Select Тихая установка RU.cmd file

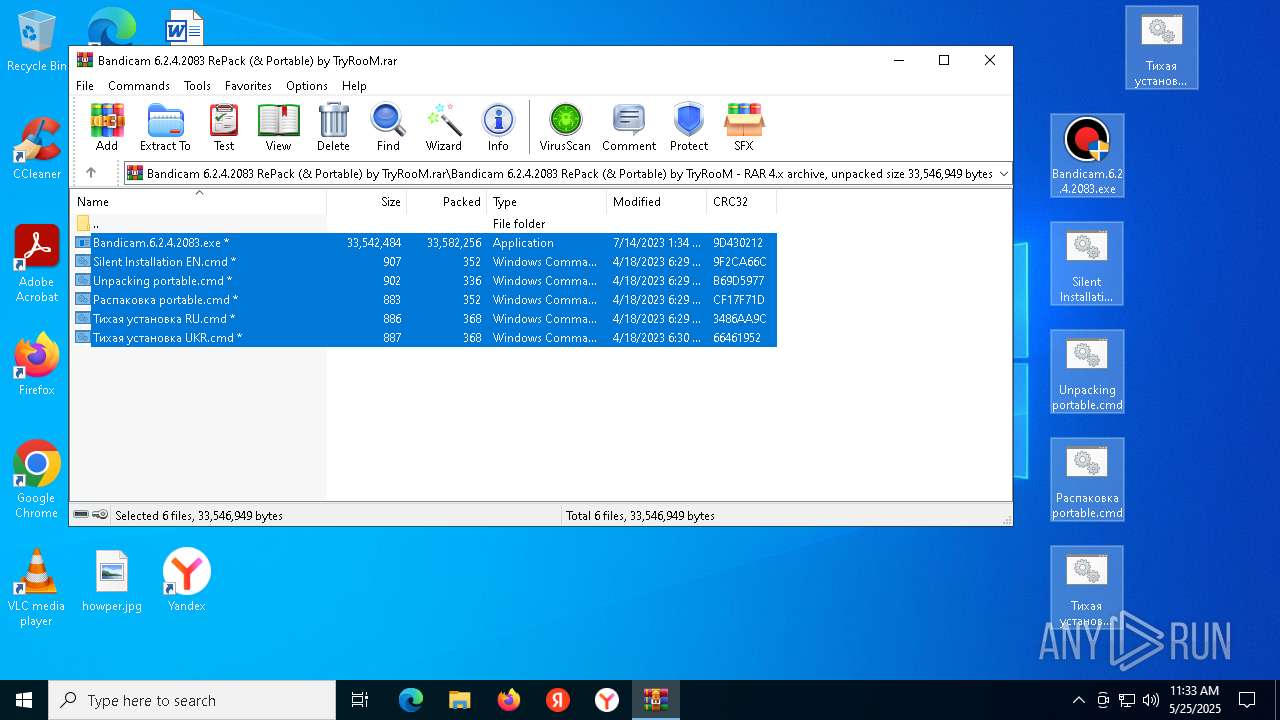(424, 319)
